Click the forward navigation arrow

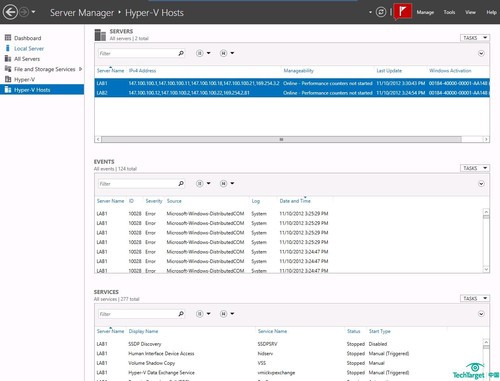click(24, 12)
